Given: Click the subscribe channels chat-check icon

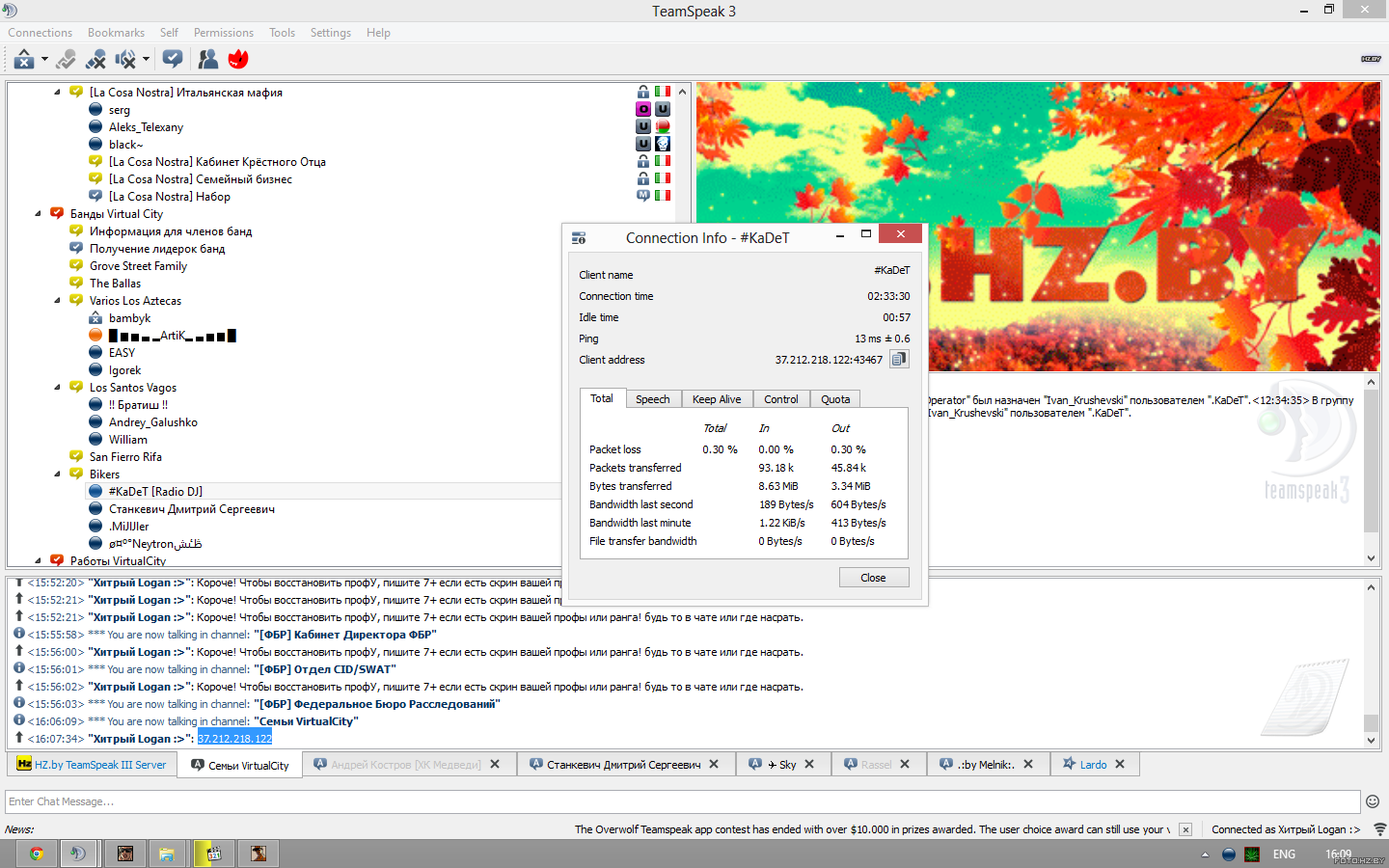Looking at the screenshot, I should pyautogui.click(x=173, y=60).
